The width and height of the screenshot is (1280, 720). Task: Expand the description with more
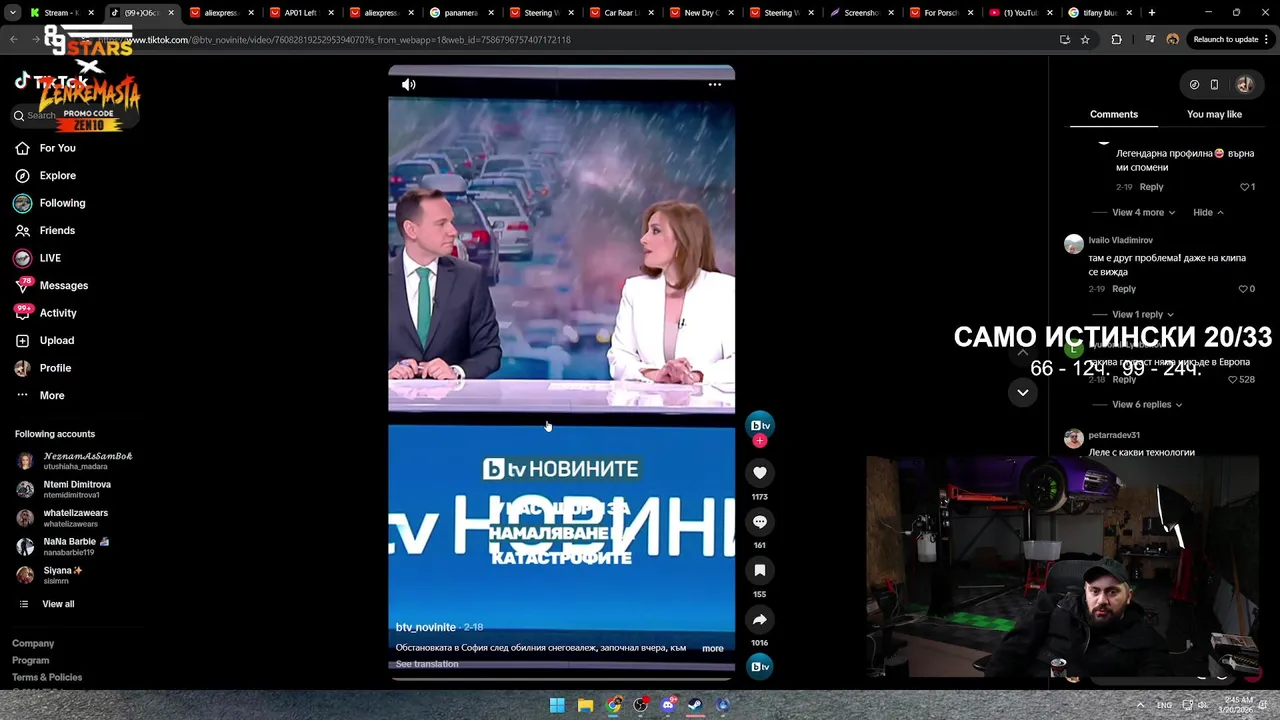tap(712, 649)
